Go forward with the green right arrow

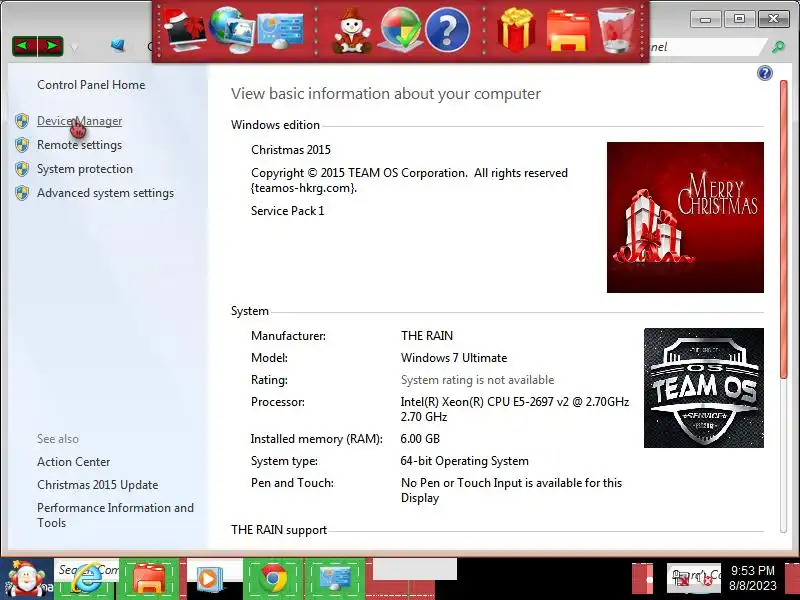pyautogui.click(x=51, y=46)
